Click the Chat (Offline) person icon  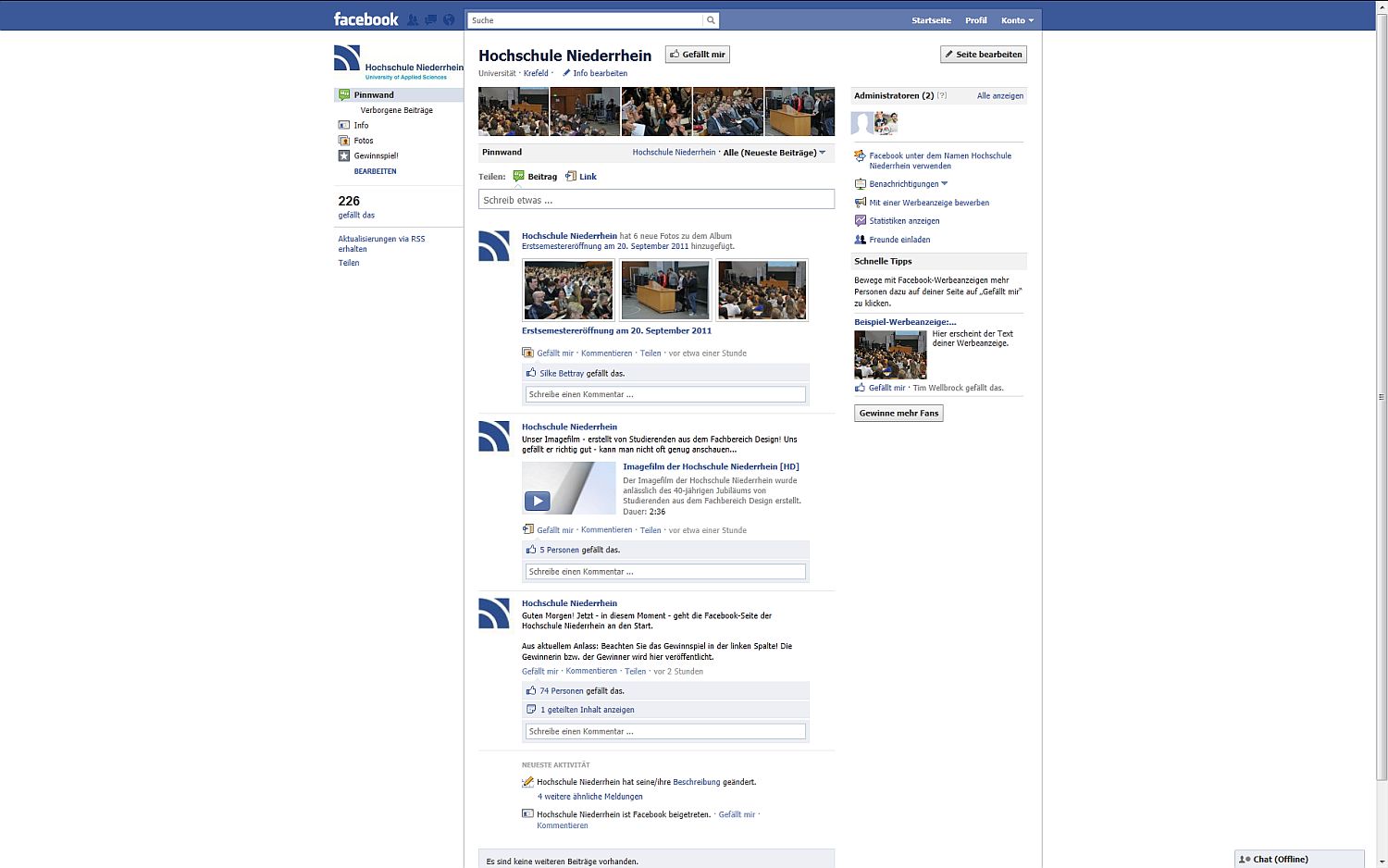click(x=1245, y=859)
